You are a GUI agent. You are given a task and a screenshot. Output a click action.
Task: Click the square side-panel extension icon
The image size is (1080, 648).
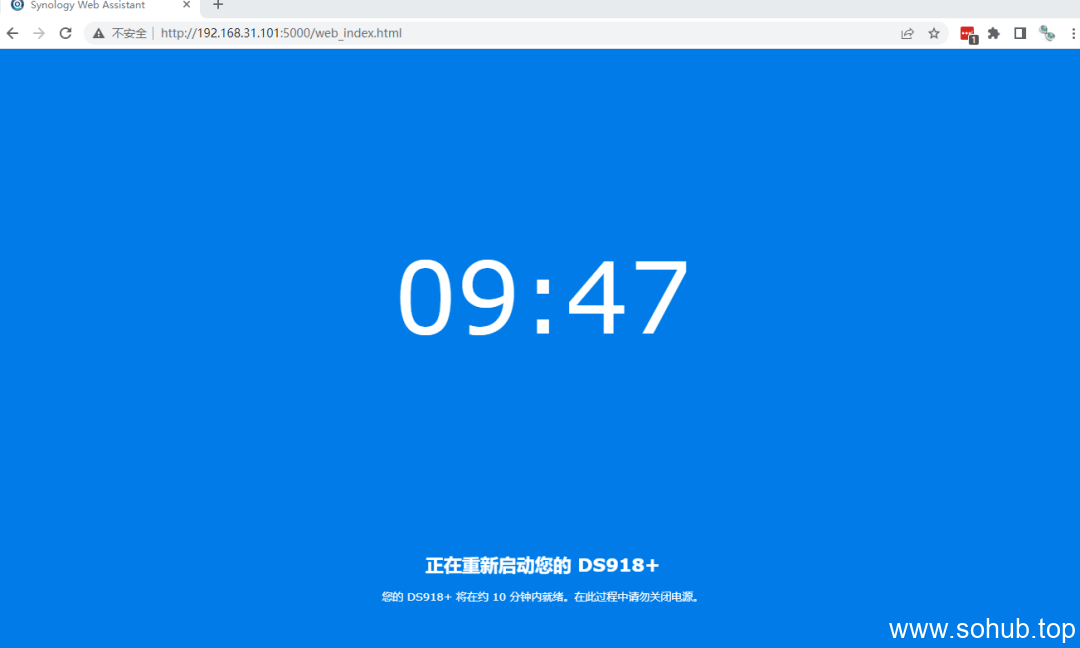pos(1020,32)
